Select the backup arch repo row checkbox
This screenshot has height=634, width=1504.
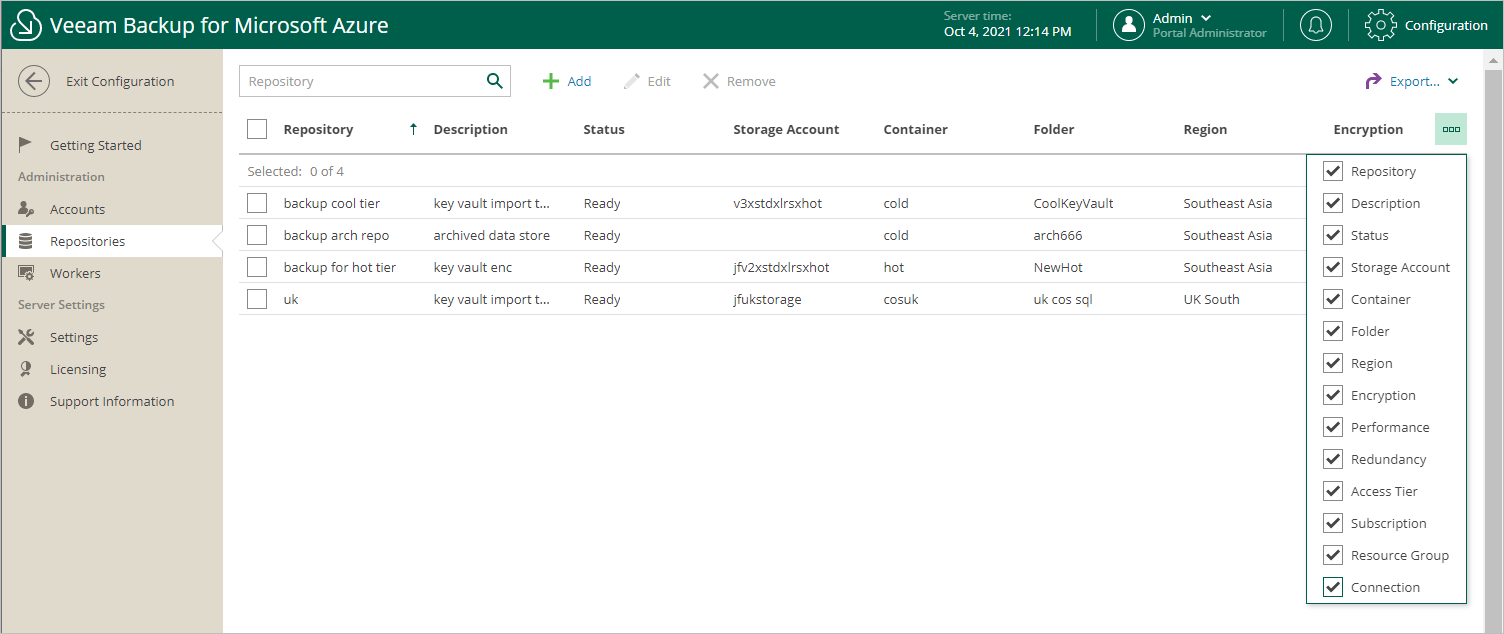pos(257,235)
